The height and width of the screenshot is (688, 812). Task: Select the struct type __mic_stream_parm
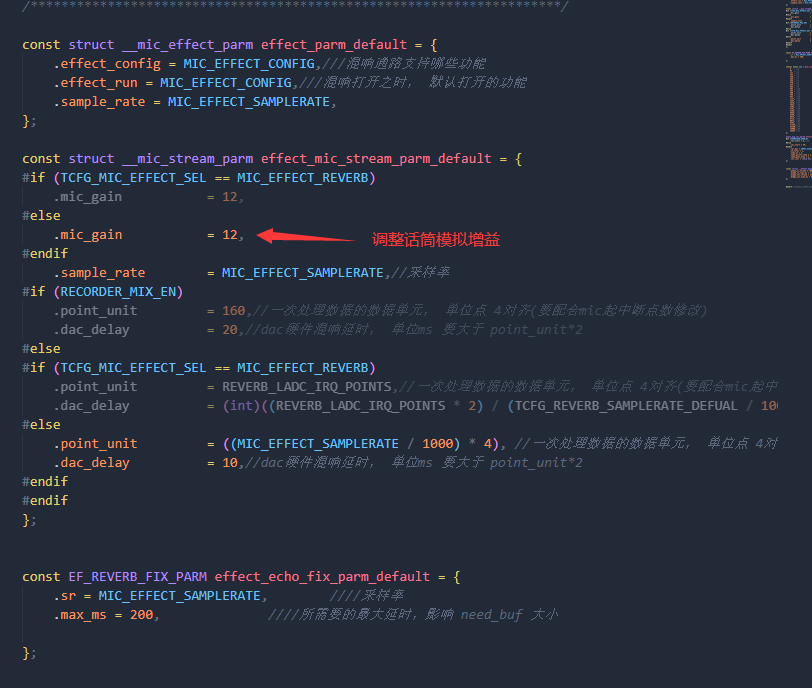click(187, 158)
